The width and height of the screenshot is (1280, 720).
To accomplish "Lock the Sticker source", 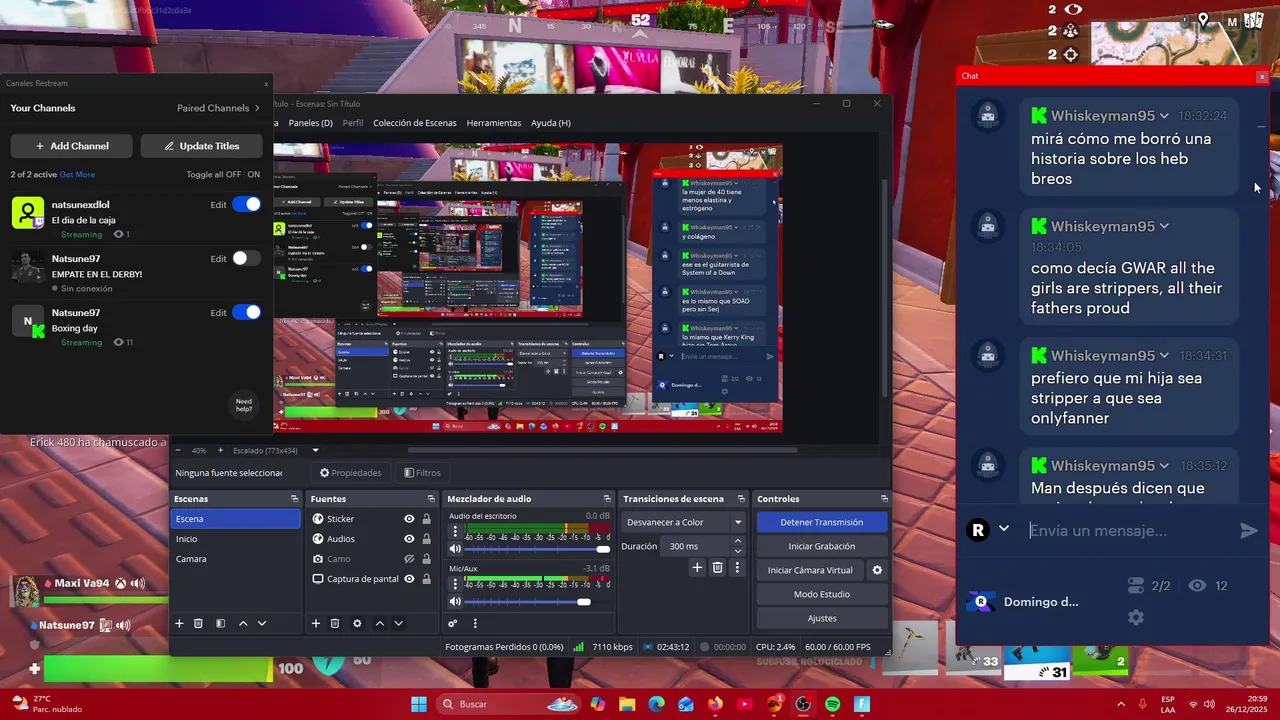I will 427,519.
